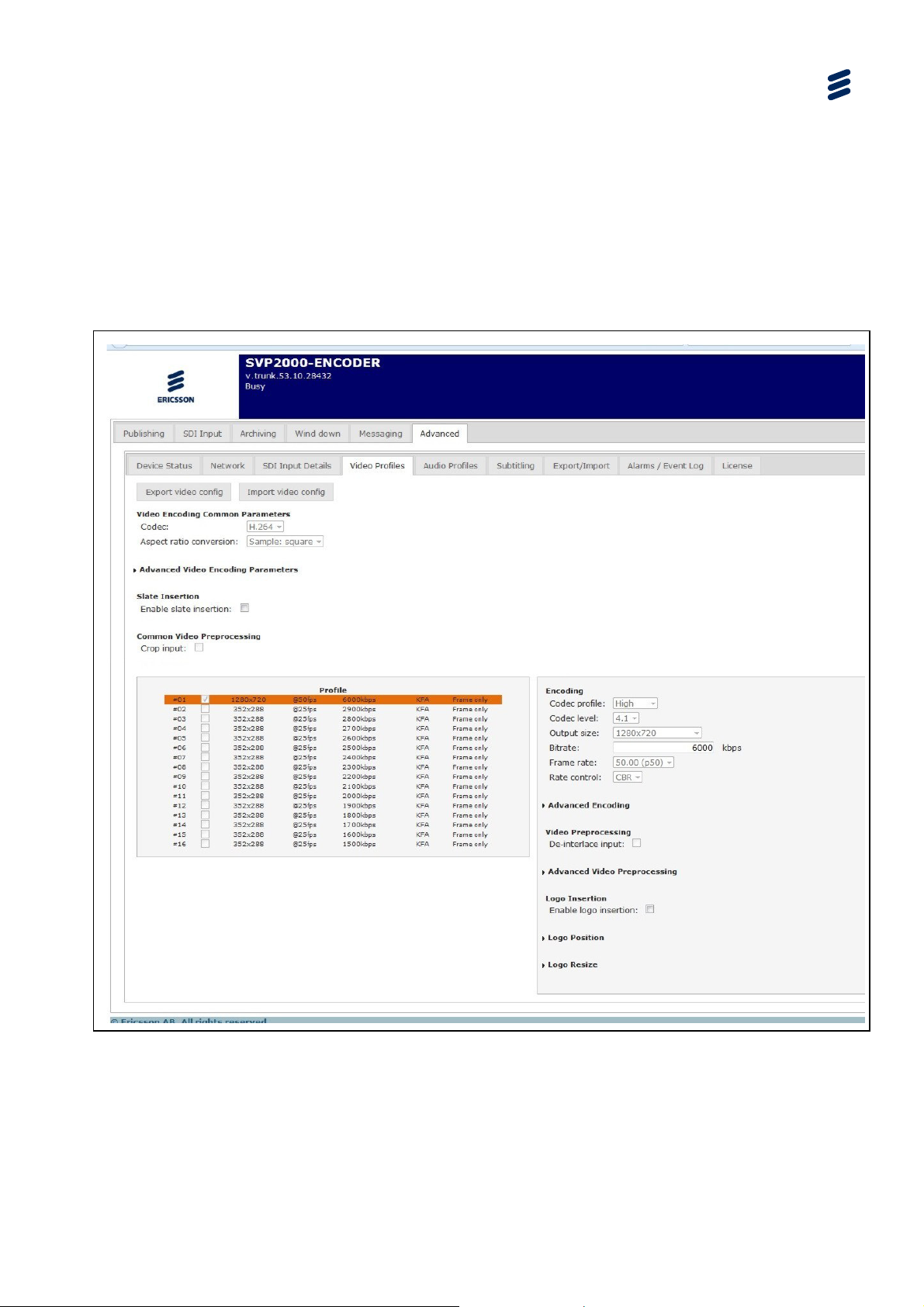Click the 6000kbps value in profile #01
This screenshot has width=924, height=1307.
pyautogui.click(x=359, y=700)
